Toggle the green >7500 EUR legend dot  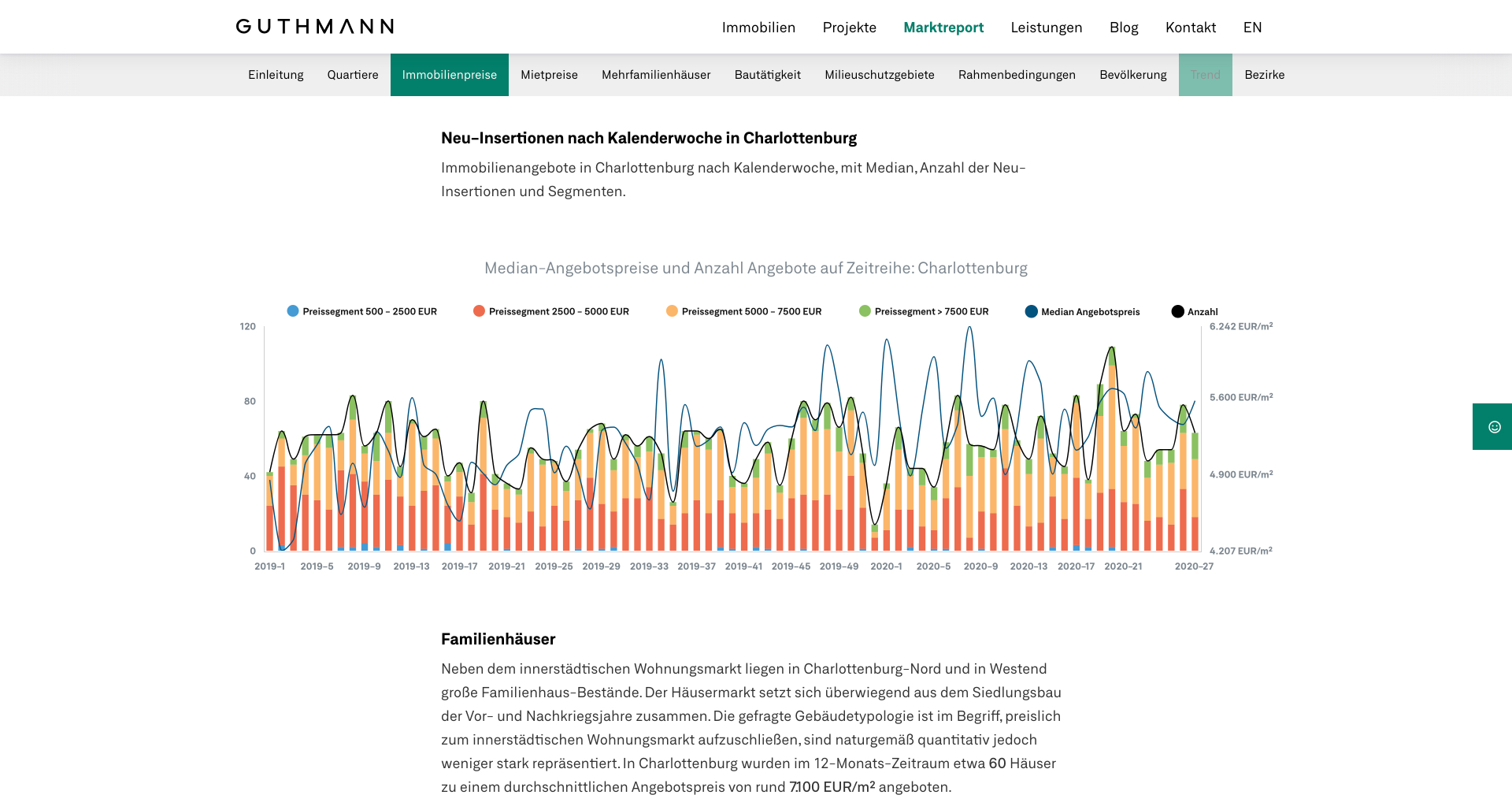click(x=865, y=311)
